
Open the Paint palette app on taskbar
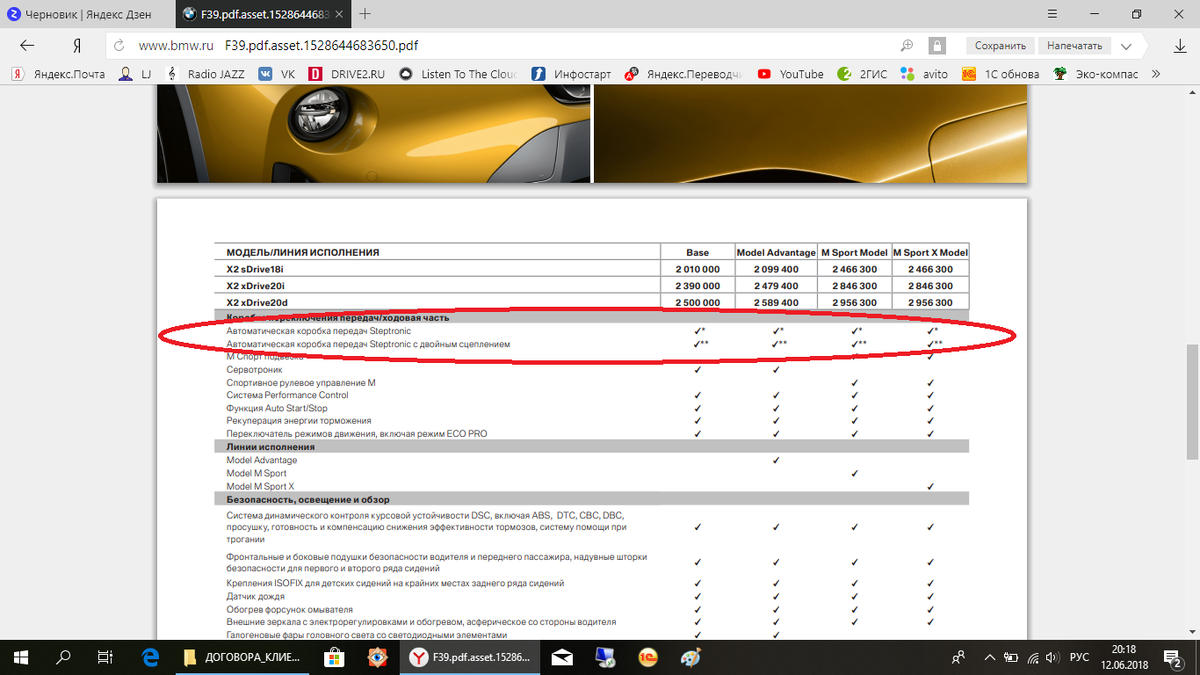pos(690,657)
